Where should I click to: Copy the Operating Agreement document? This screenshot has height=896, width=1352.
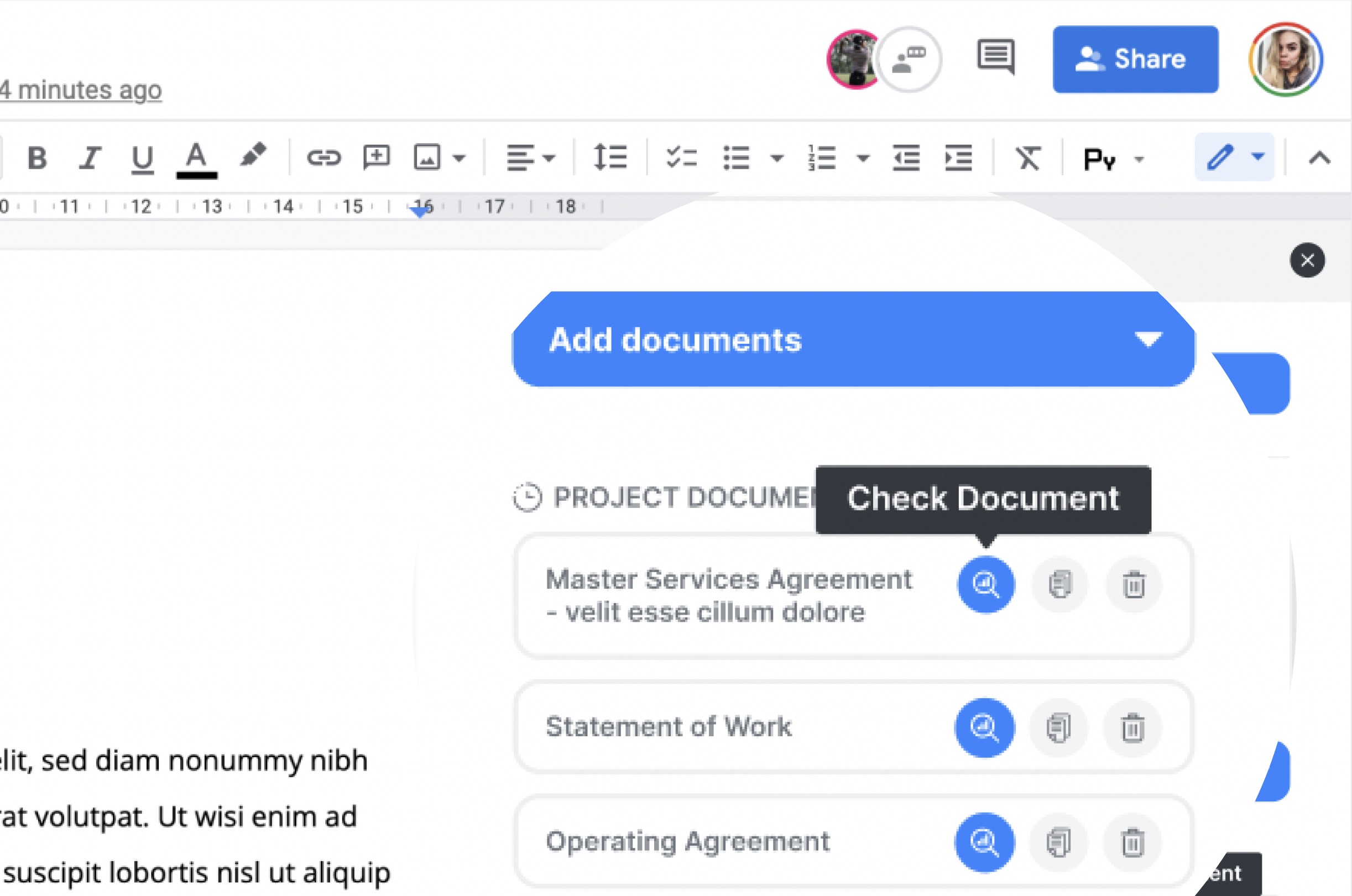pos(1058,842)
